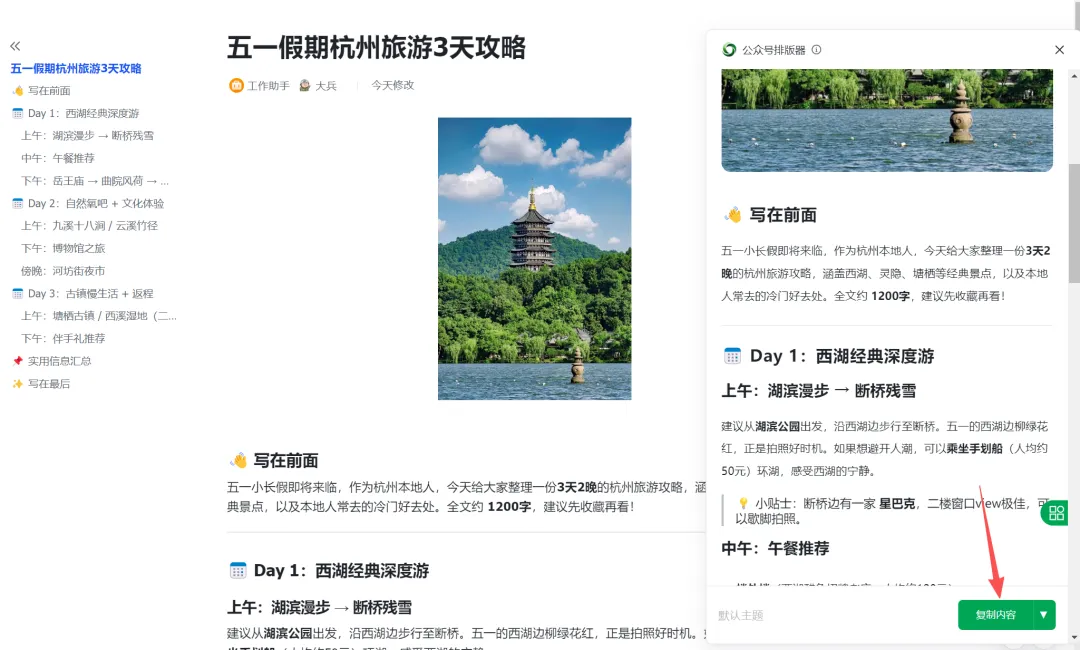Collapse the outline sidebar with double-chevron icon
The height and width of the screenshot is (650, 1080).
15,46
